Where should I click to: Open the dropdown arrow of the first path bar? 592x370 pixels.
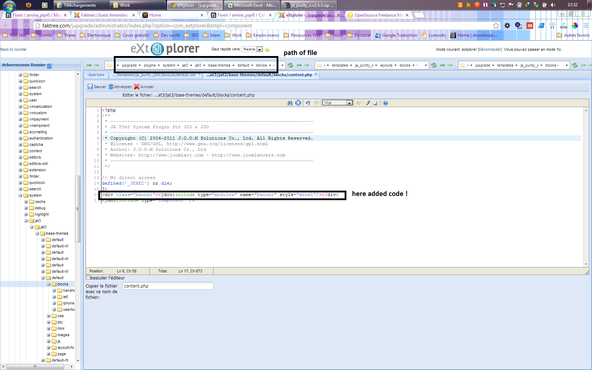click(x=282, y=65)
